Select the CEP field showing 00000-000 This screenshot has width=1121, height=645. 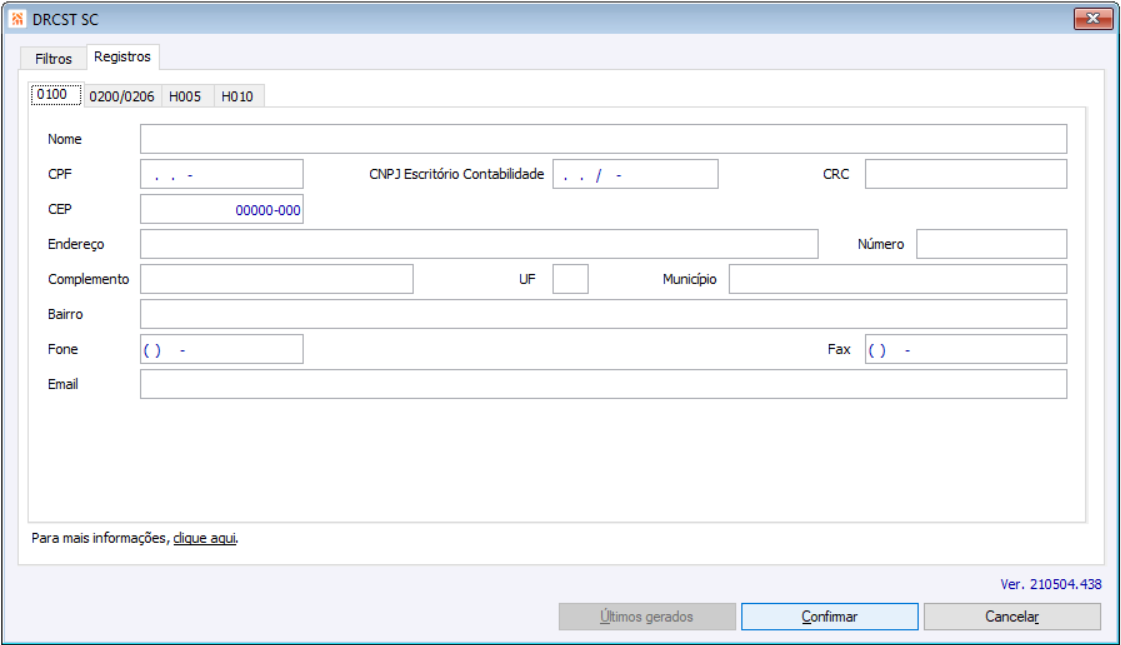[x=222, y=209]
